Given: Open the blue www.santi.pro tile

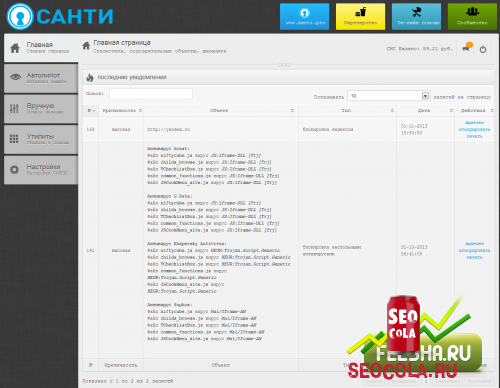Looking at the screenshot, I should [304, 17].
